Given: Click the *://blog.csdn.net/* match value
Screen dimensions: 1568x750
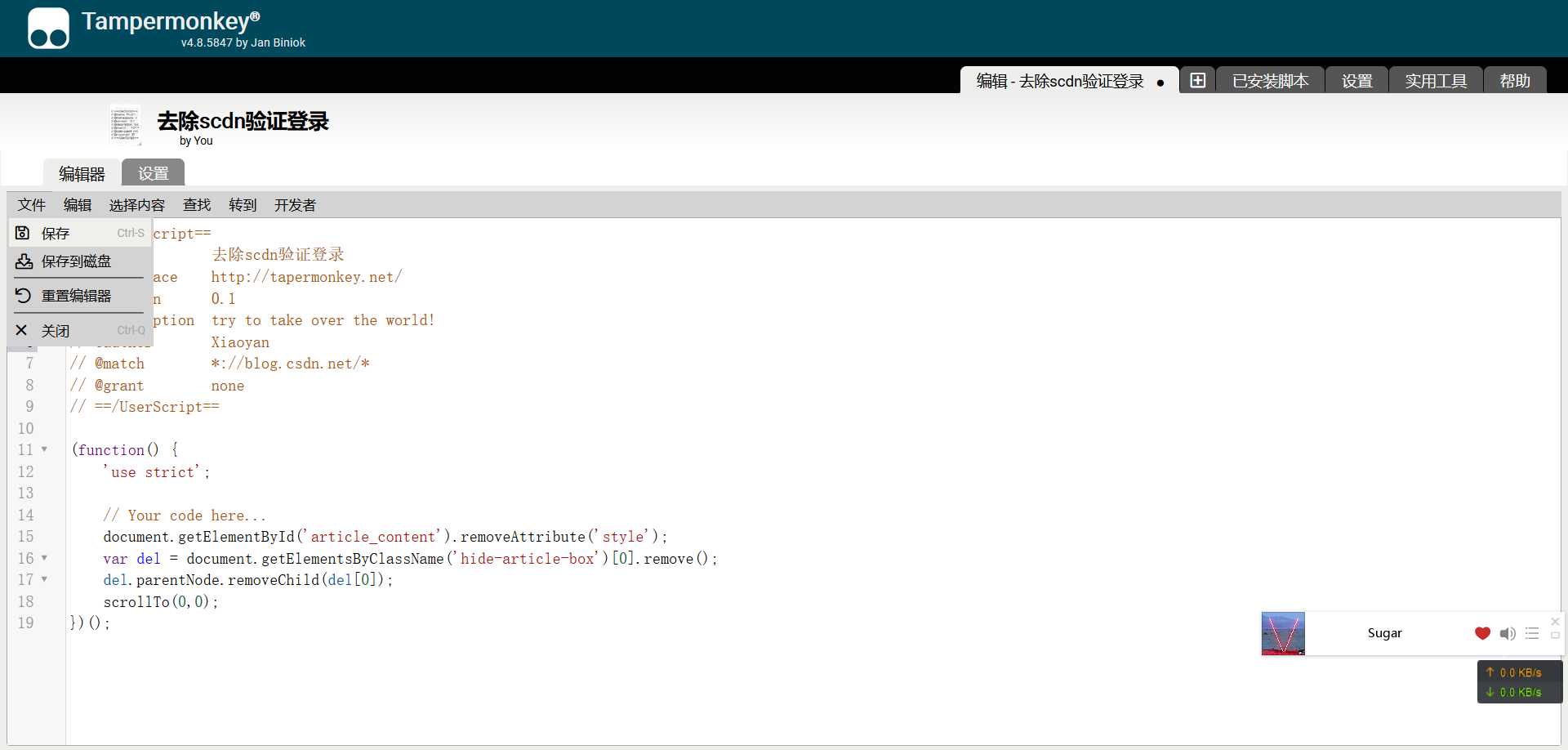Looking at the screenshot, I should click(290, 364).
